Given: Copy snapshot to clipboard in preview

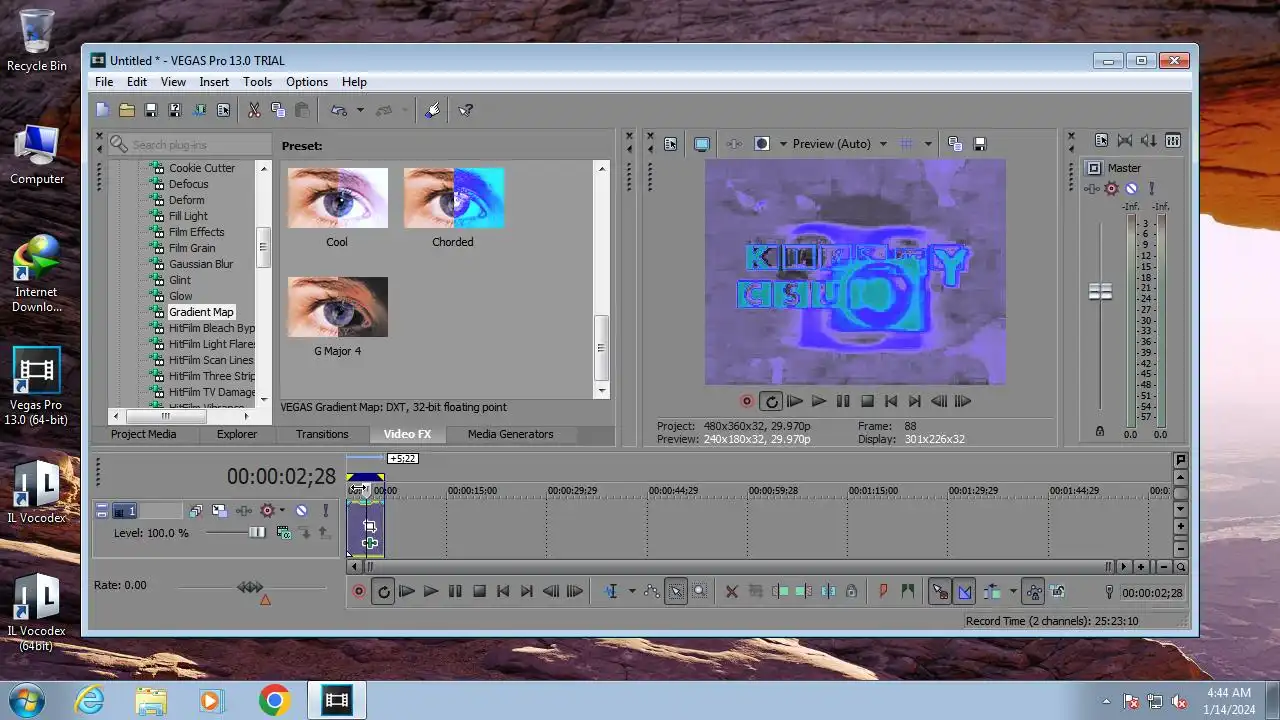Looking at the screenshot, I should (955, 144).
